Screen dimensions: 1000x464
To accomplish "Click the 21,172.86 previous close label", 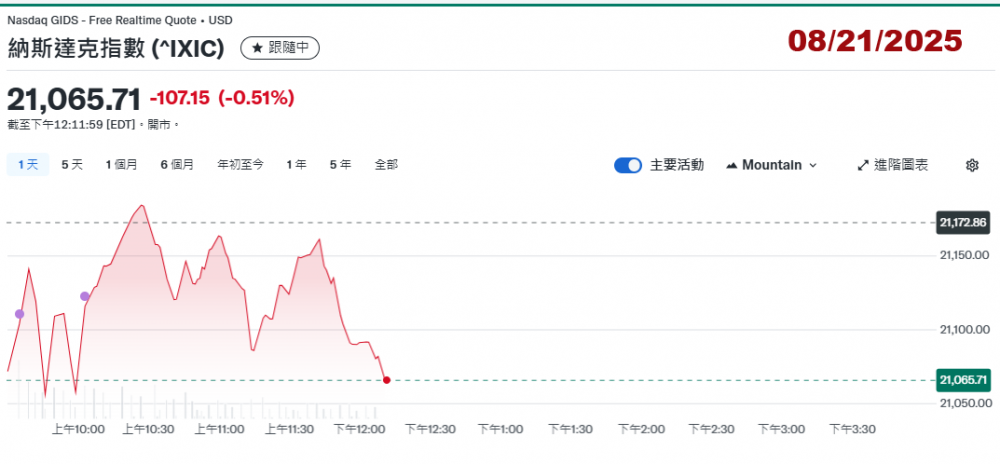I will (x=962, y=222).
